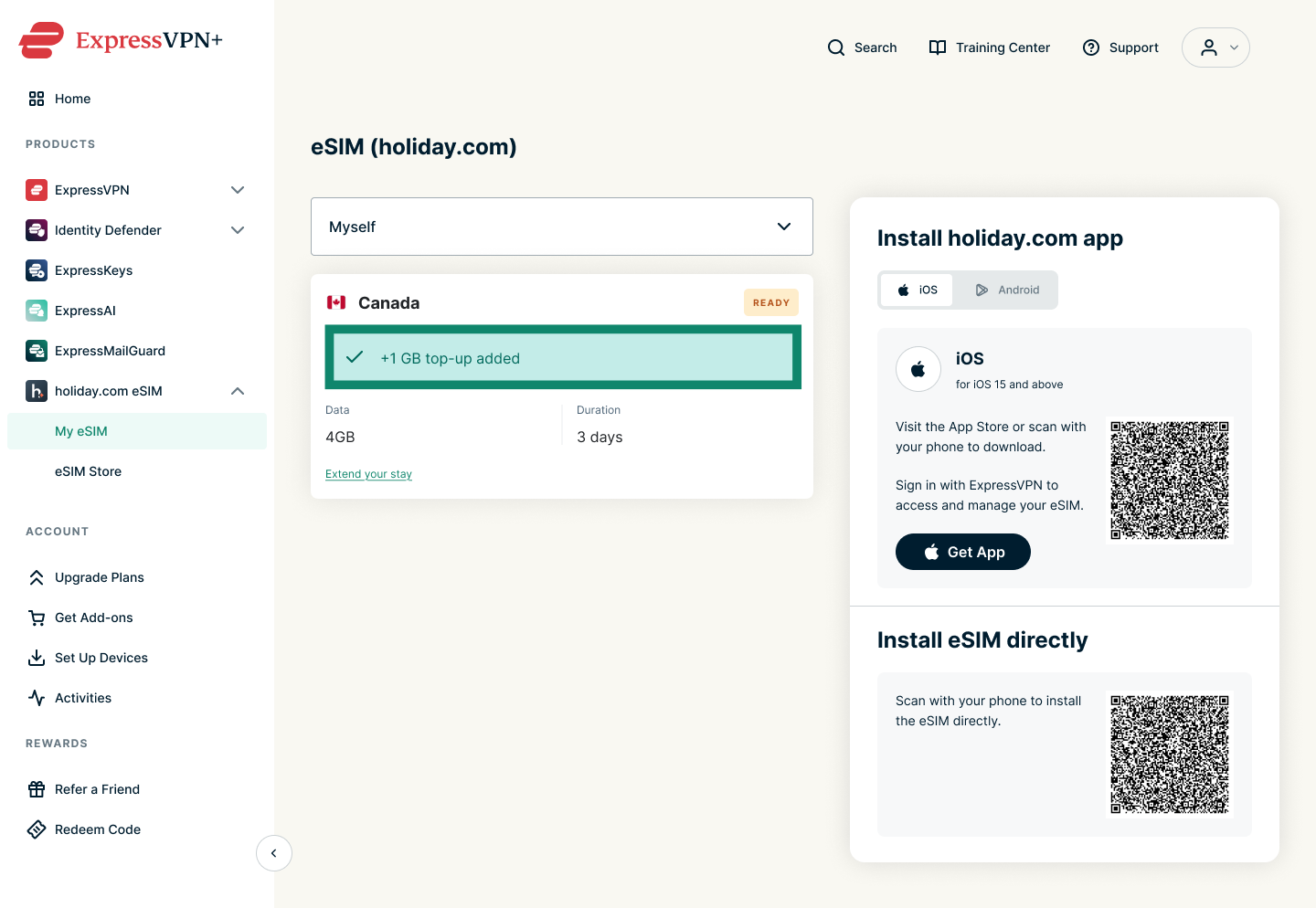Click the '+1 GB top-up added' banner text
Viewport: 1316px width, 908px height.
(x=450, y=358)
